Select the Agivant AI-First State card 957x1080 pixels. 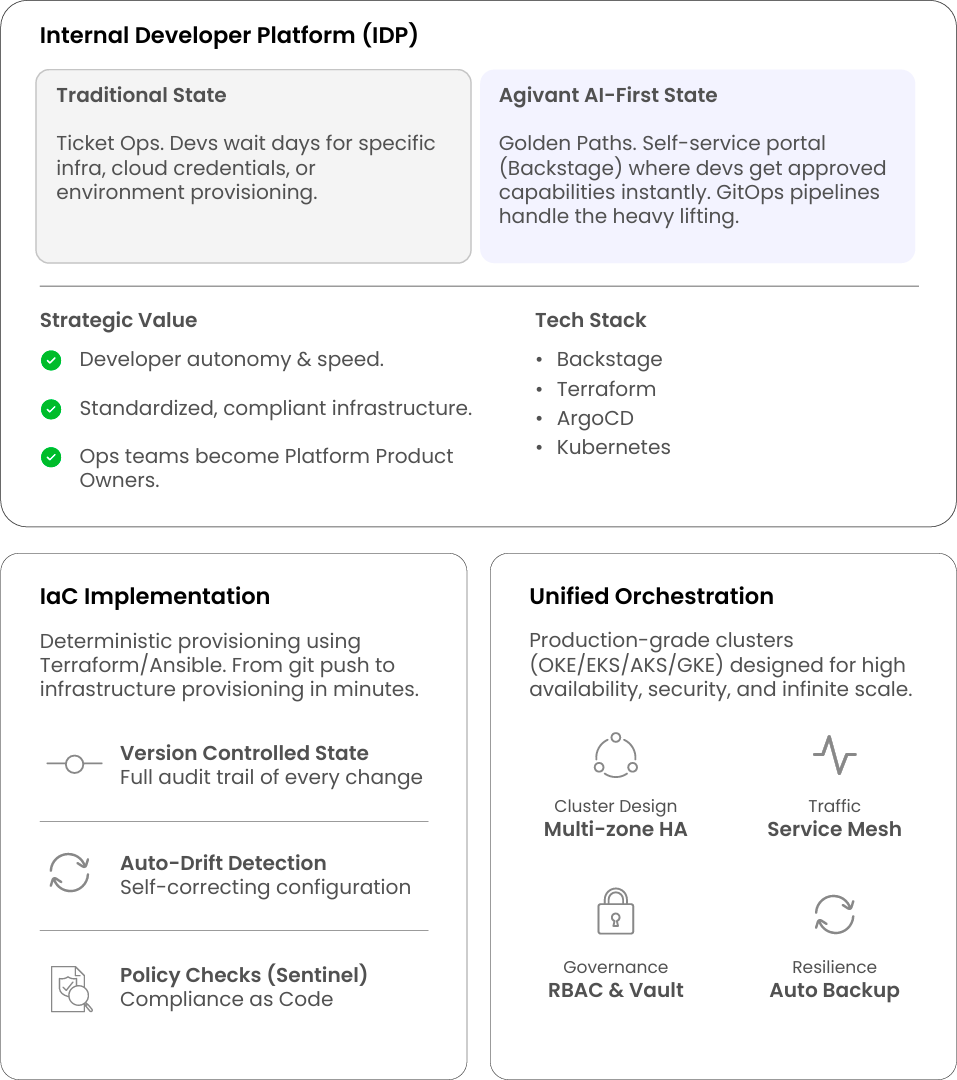click(697, 166)
